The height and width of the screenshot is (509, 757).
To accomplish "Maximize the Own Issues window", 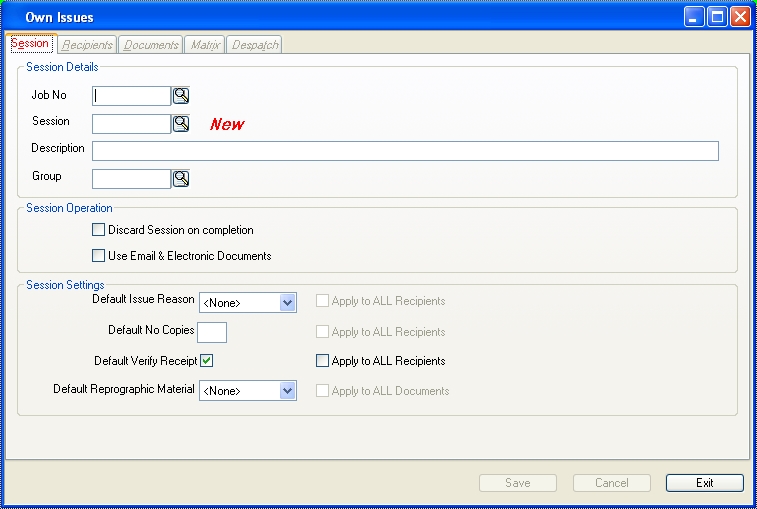I will click(x=717, y=17).
